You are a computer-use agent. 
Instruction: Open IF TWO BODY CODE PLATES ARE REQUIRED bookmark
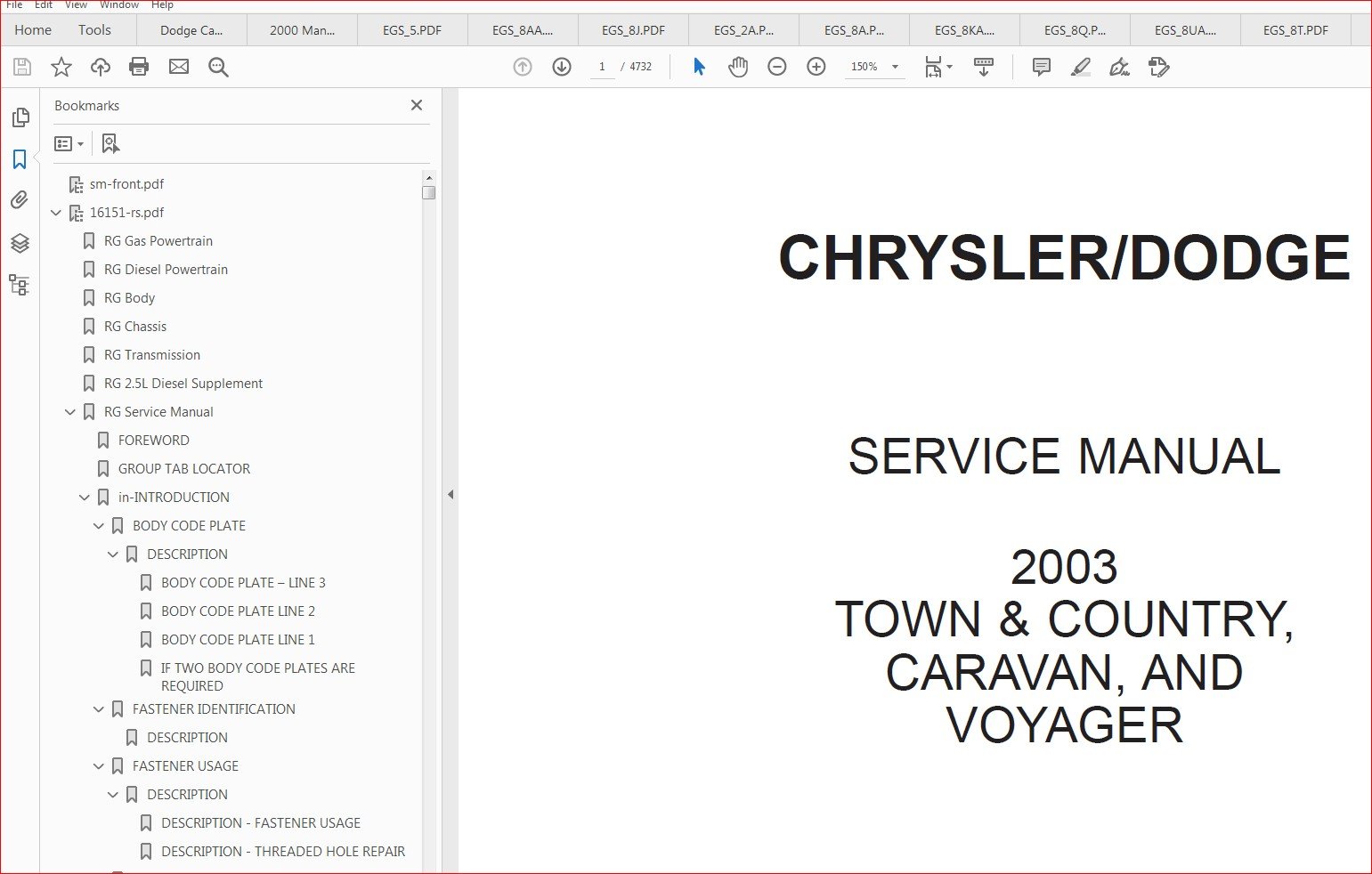258,677
